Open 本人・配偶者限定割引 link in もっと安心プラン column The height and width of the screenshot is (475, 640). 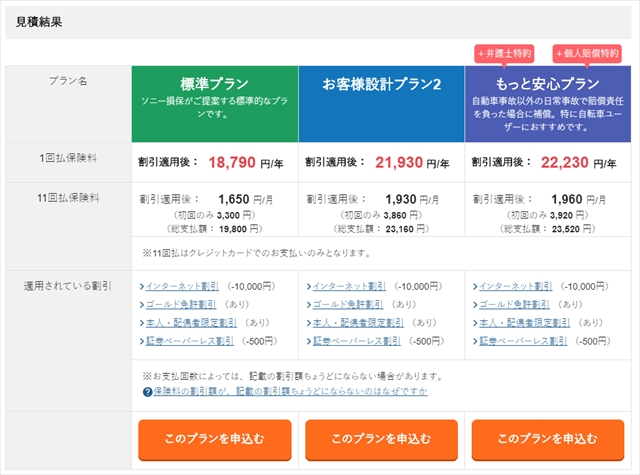pyautogui.click(x=520, y=323)
